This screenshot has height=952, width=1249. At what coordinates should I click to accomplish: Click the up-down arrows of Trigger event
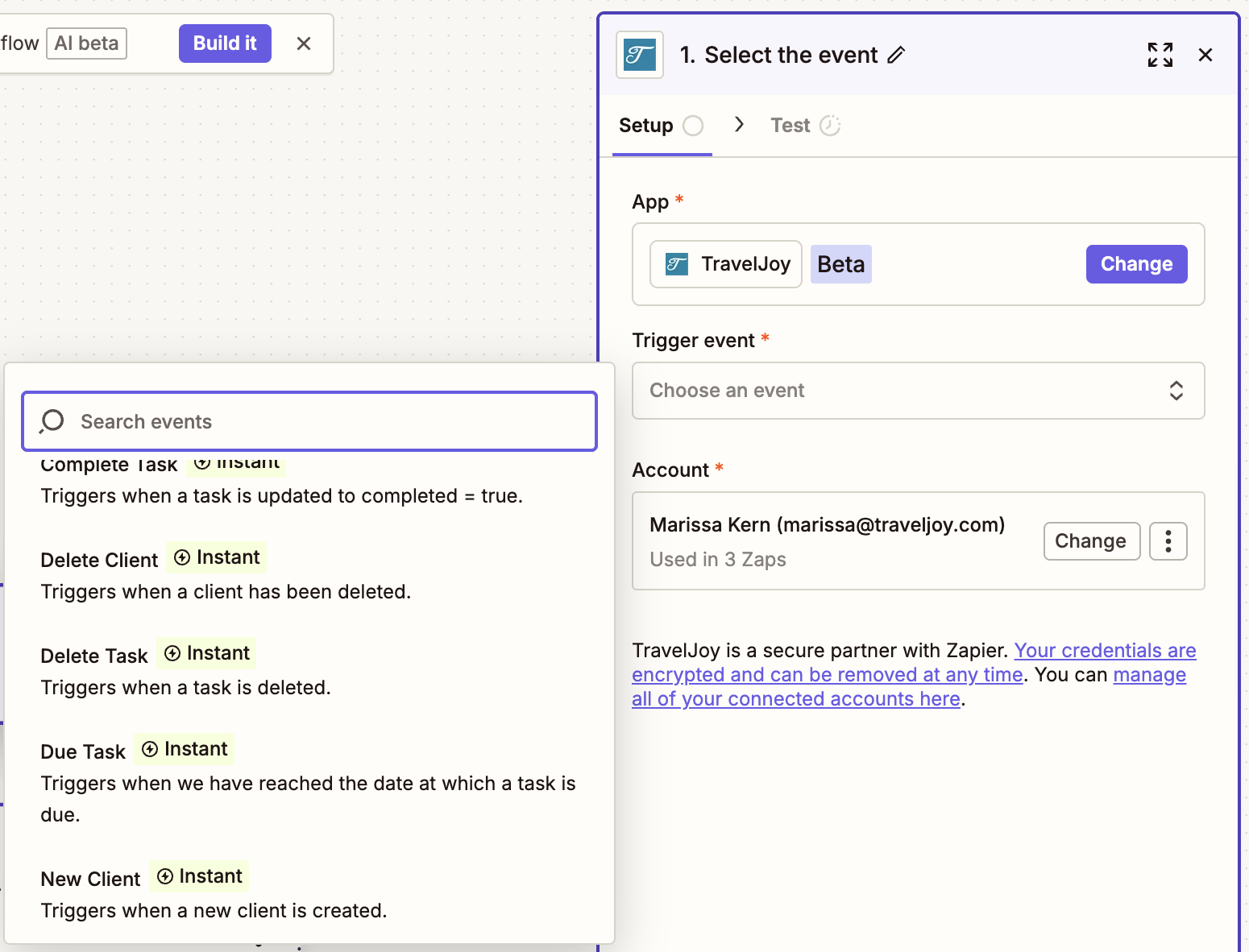(1176, 391)
